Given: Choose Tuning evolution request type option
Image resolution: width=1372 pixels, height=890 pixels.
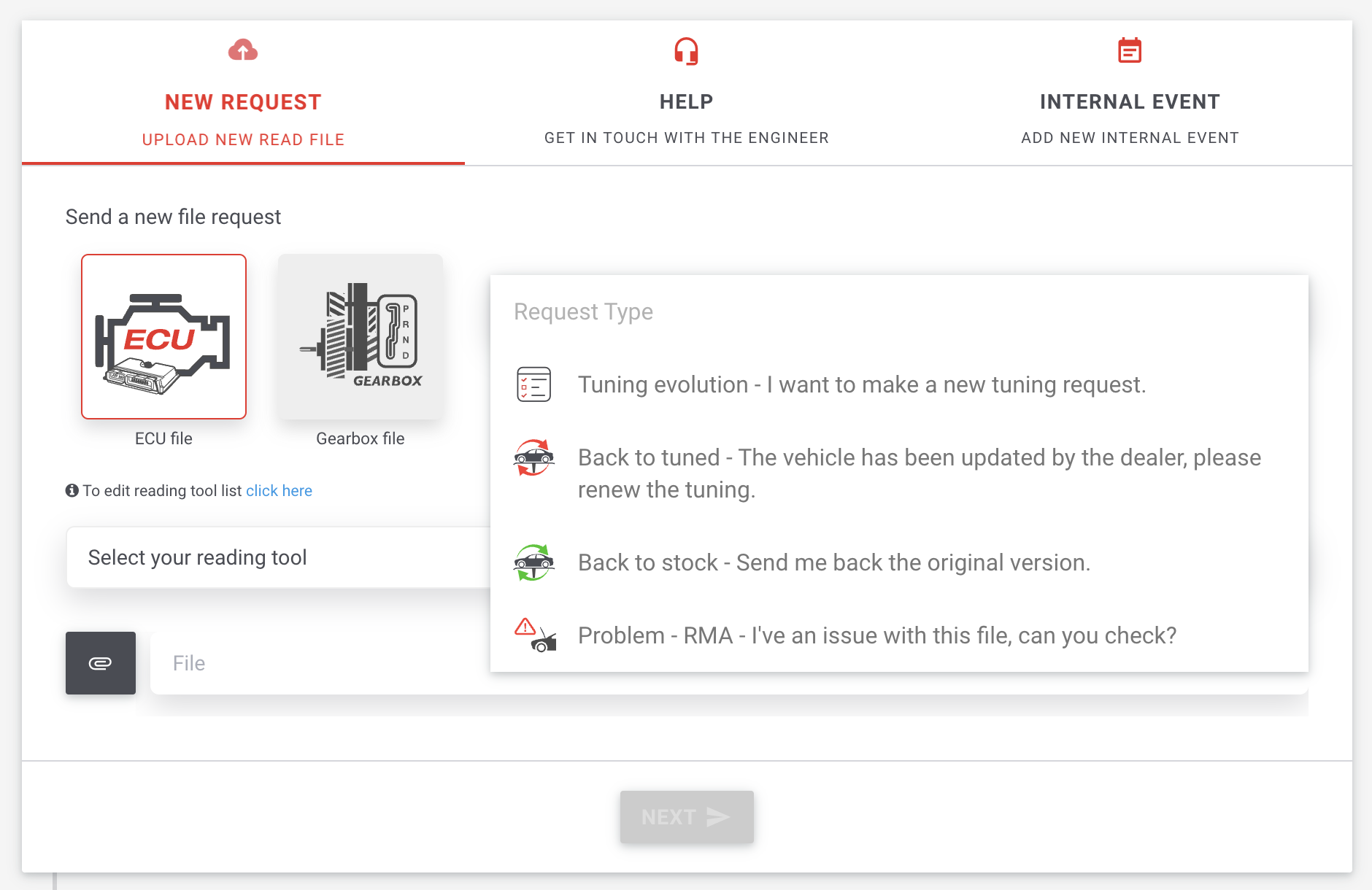Looking at the screenshot, I should coord(861,384).
